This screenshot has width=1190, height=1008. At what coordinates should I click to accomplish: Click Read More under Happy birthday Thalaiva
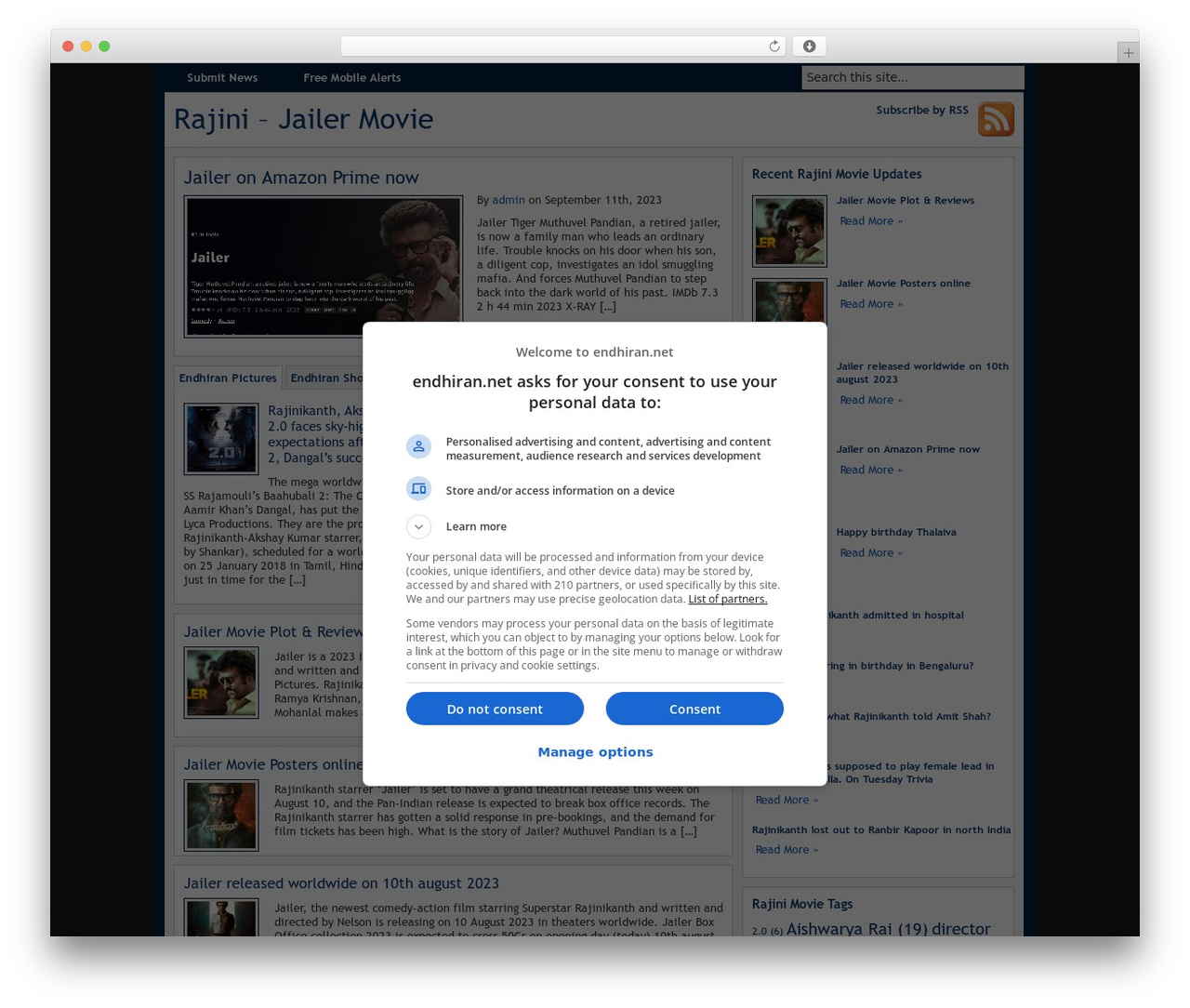point(871,553)
